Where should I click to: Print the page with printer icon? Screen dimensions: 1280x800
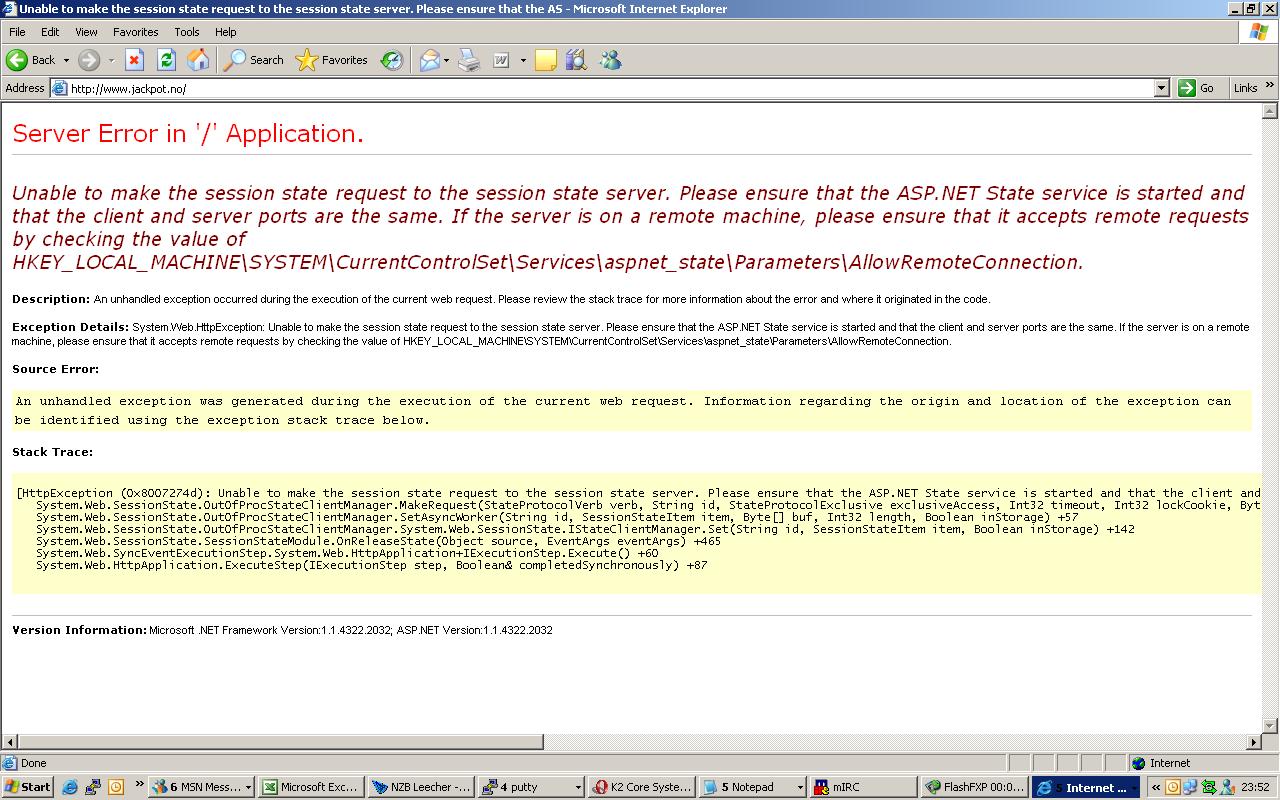coord(469,60)
